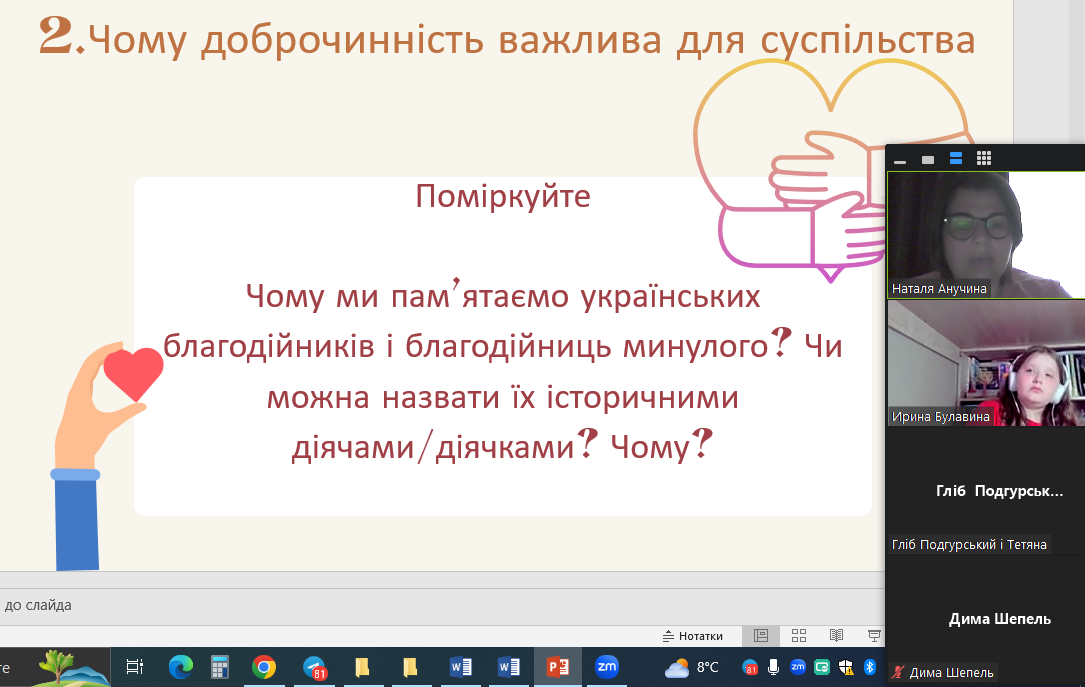Open Zoom app from the taskbar
Screen dimensions: 1085x687
(606, 667)
